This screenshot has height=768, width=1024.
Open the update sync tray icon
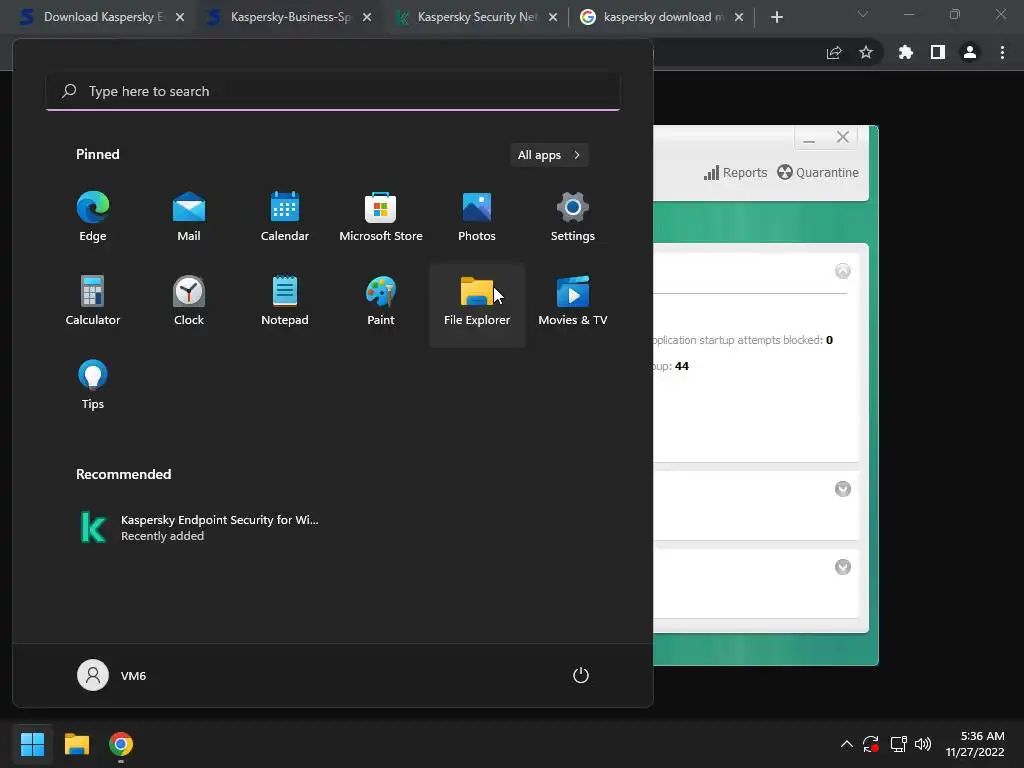[871, 744]
